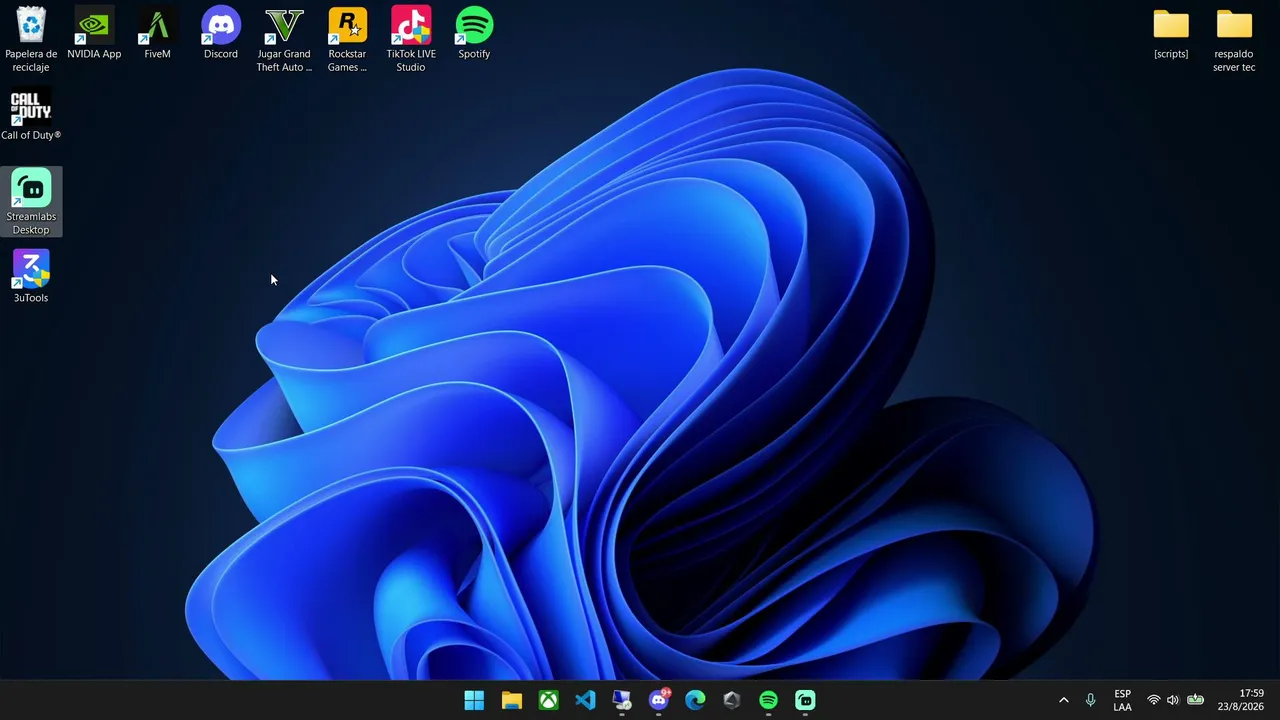The height and width of the screenshot is (720, 1280).
Task: Open the ESP LAA language switcher
Action: tap(1122, 700)
